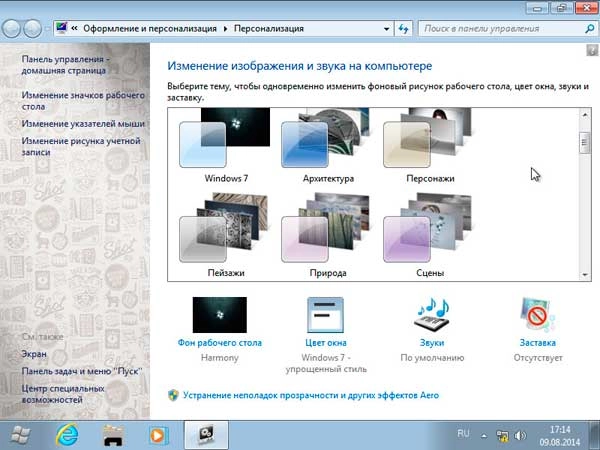Click the shield icon beside Aero troubleshooting
Viewport: 600px width, 450px height.
click(x=173, y=395)
